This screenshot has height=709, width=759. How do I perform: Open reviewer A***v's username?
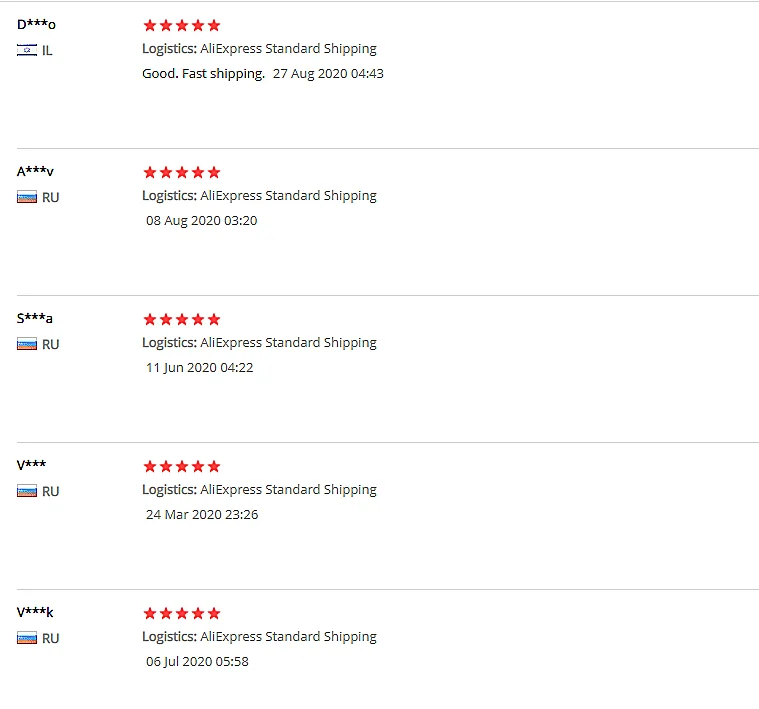point(35,172)
